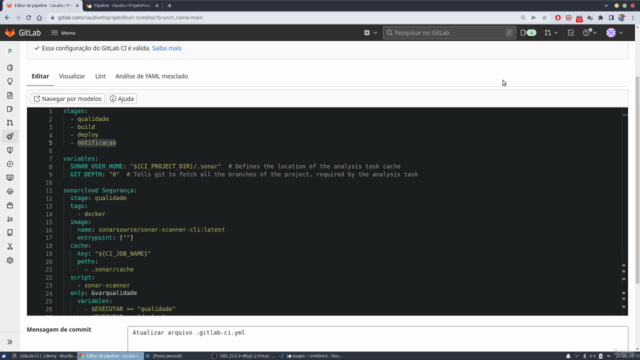Open GitLab-CI Udemy Mozilla taskbar window

tap(43, 356)
